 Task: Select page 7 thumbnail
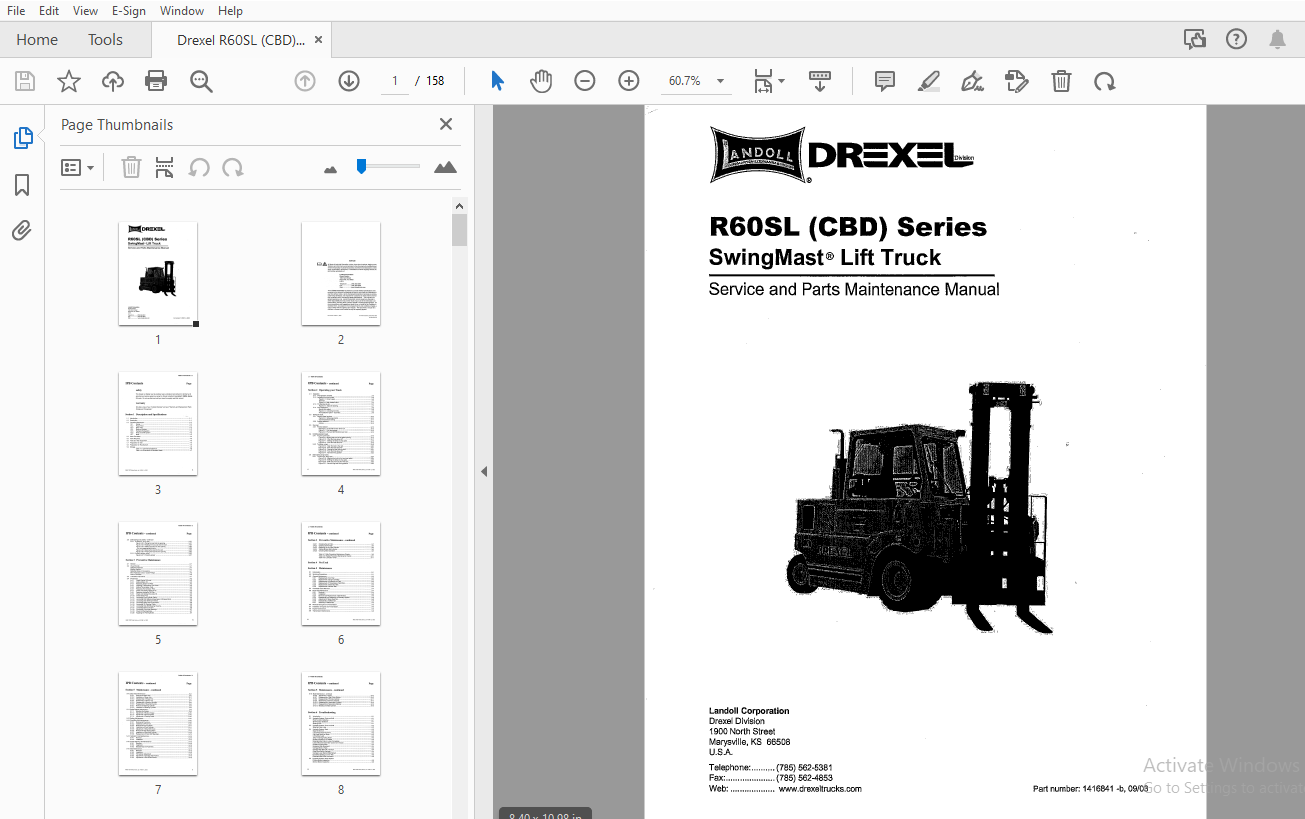point(158,724)
